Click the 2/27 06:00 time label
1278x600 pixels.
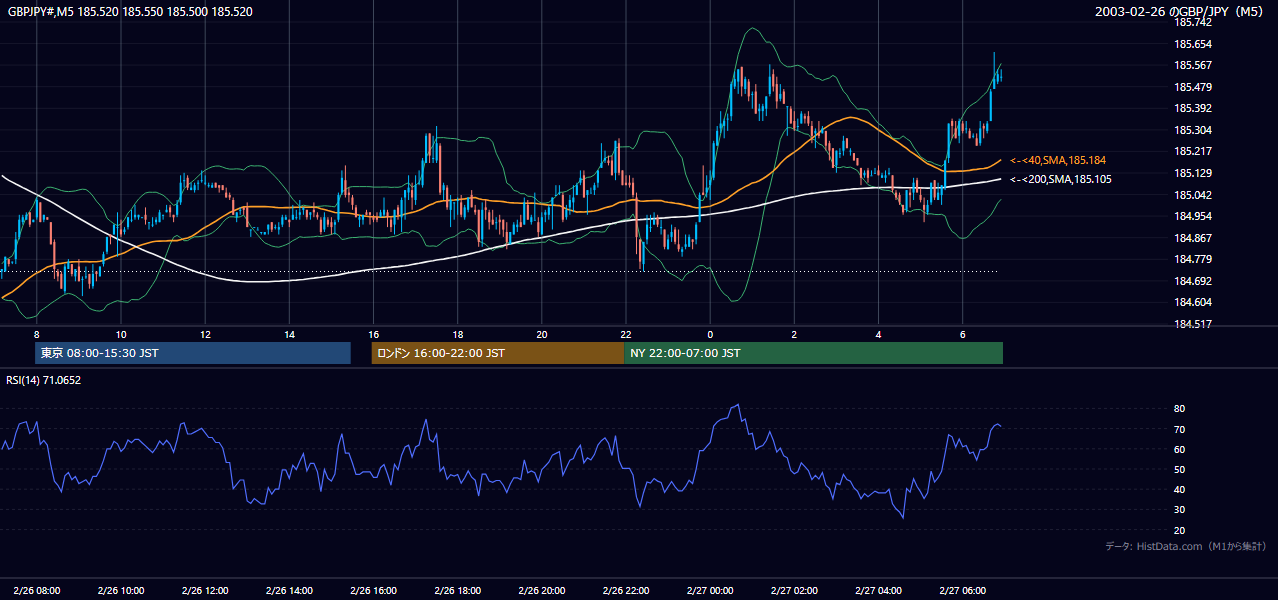pyautogui.click(x=962, y=591)
